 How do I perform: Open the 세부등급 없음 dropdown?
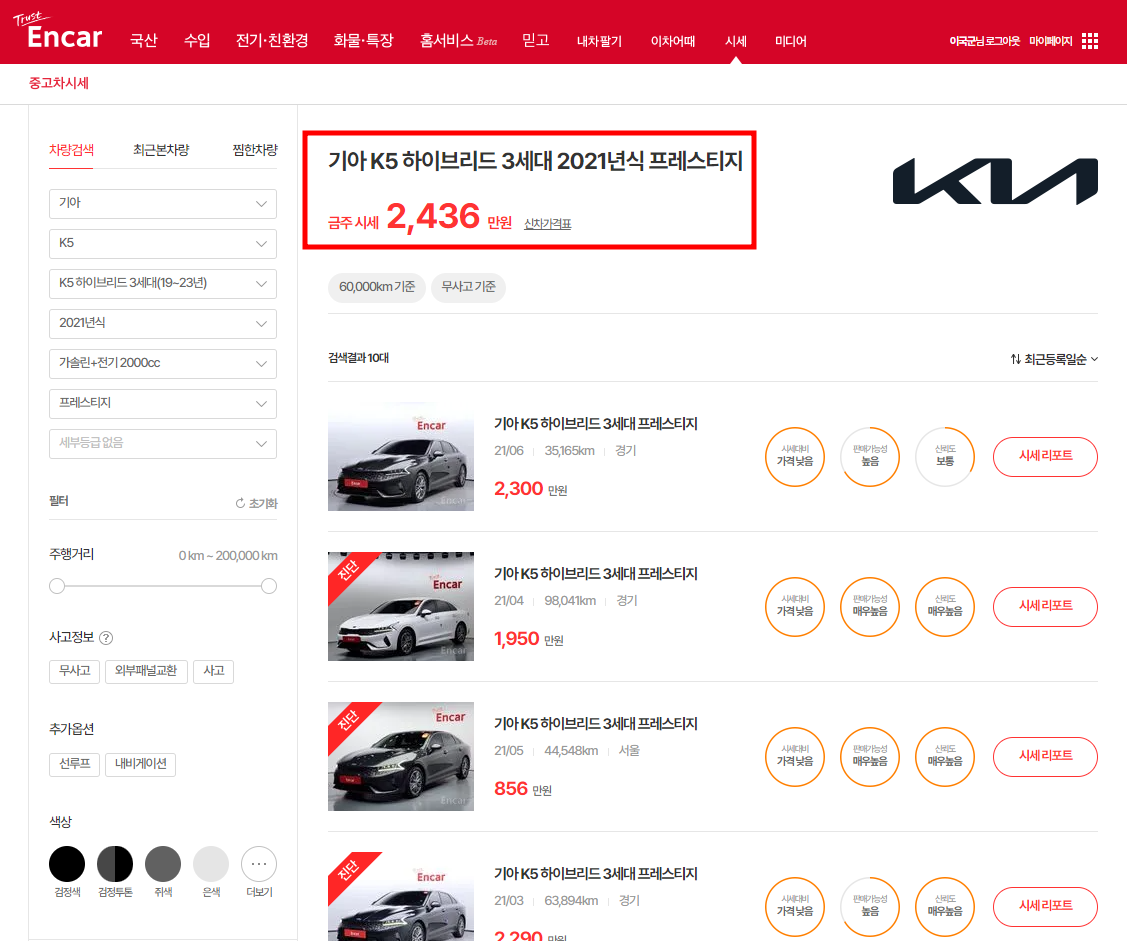pos(163,444)
